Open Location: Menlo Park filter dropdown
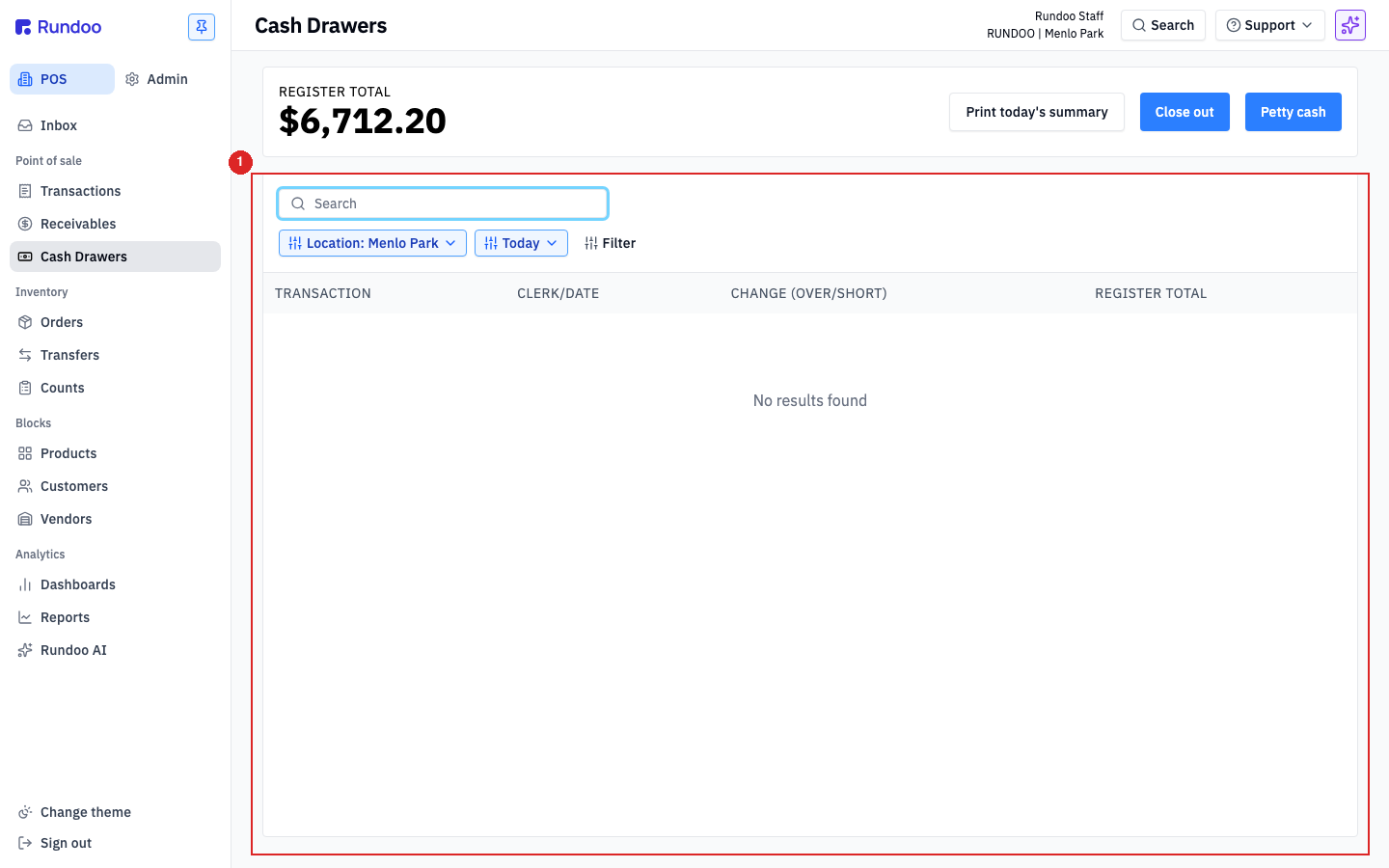 tap(372, 243)
